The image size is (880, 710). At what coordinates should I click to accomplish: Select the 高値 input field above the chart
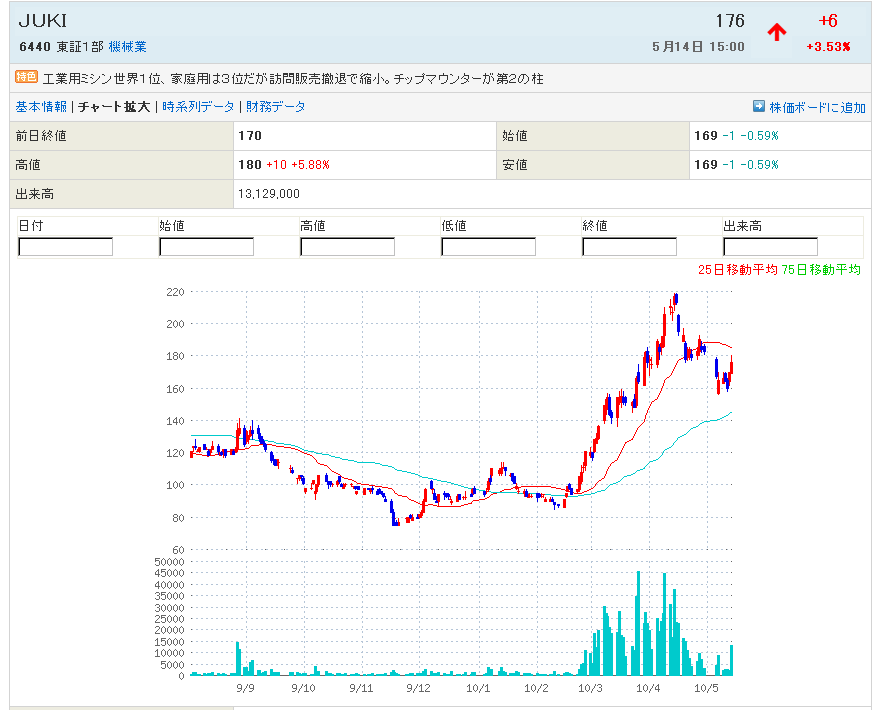click(x=348, y=247)
